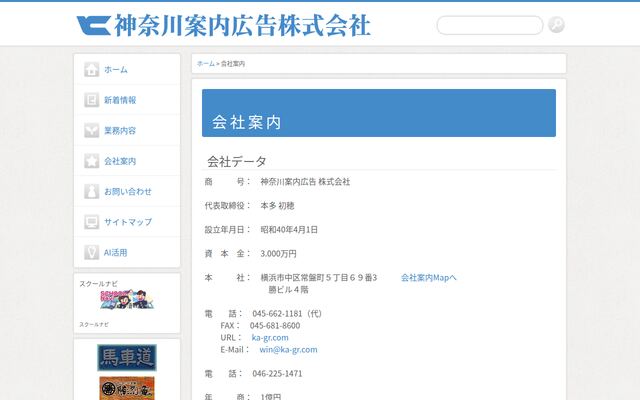Open the ka-gr.com URL link
Image resolution: width=640 pixels, height=400 pixels.
pyautogui.click(x=270, y=338)
